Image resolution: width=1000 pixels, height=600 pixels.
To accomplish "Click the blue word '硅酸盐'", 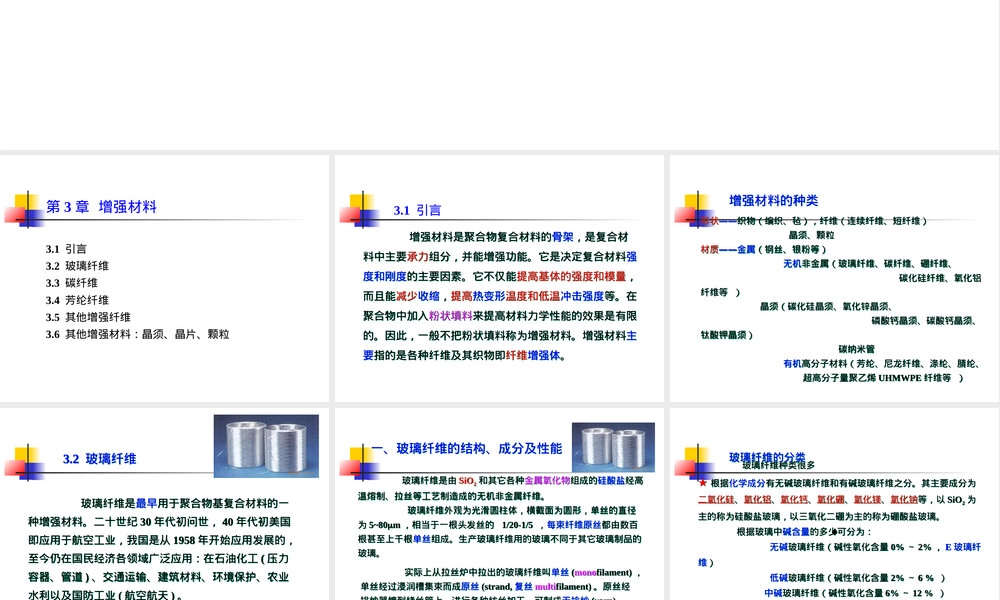I will tap(611, 481).
